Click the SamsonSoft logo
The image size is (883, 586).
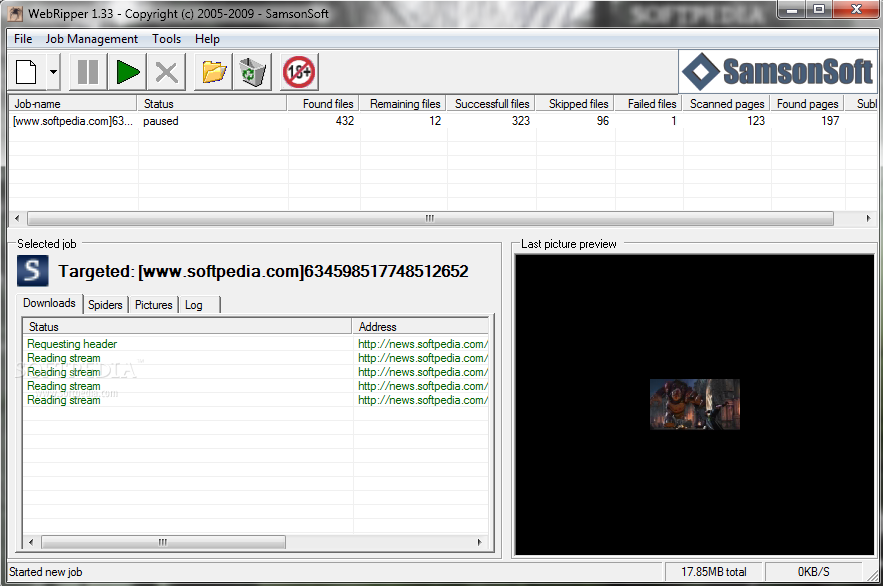tap(778, 71)
